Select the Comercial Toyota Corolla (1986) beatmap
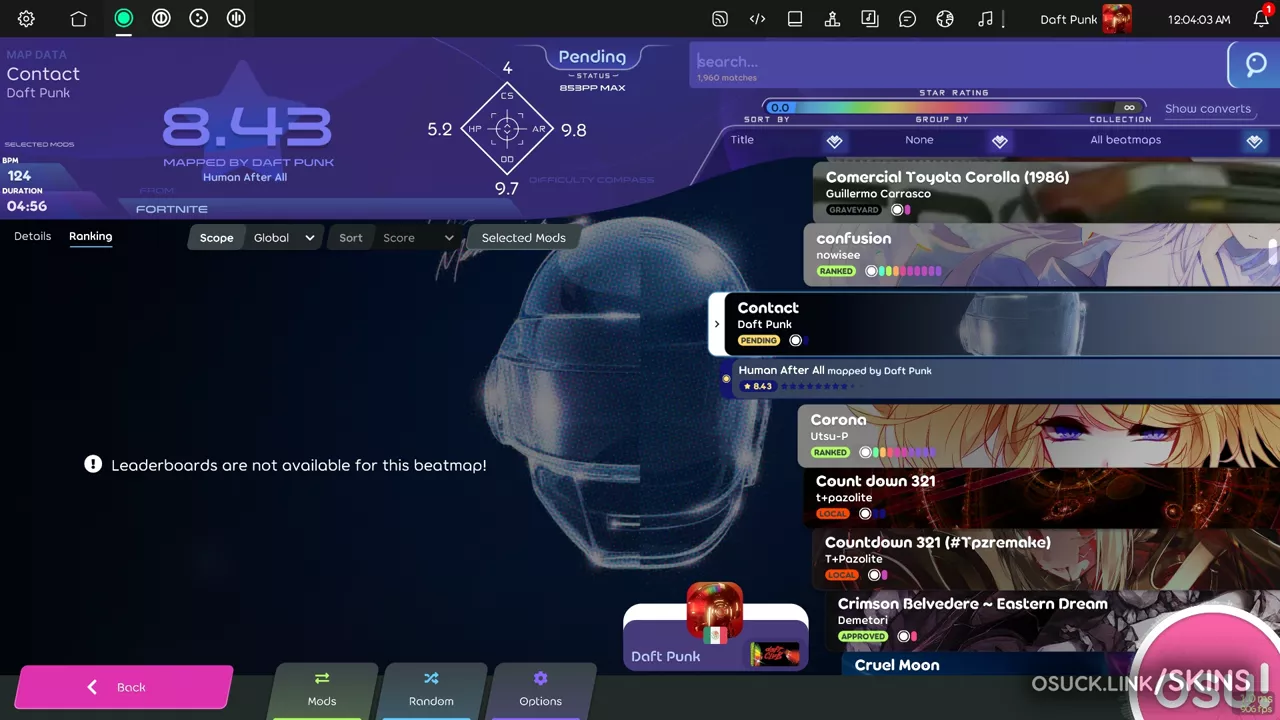This screenshot has width=1280, height=720. pyautogui.click(x=1046, y=191)
